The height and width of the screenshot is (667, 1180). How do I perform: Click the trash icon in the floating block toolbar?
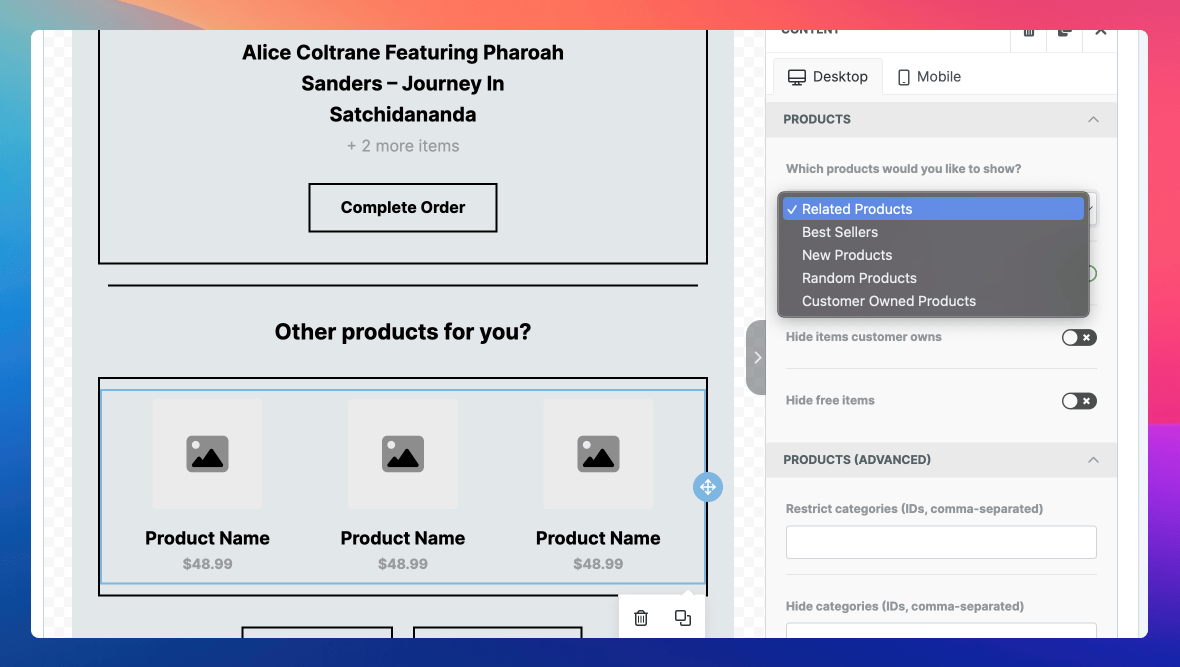640,618
